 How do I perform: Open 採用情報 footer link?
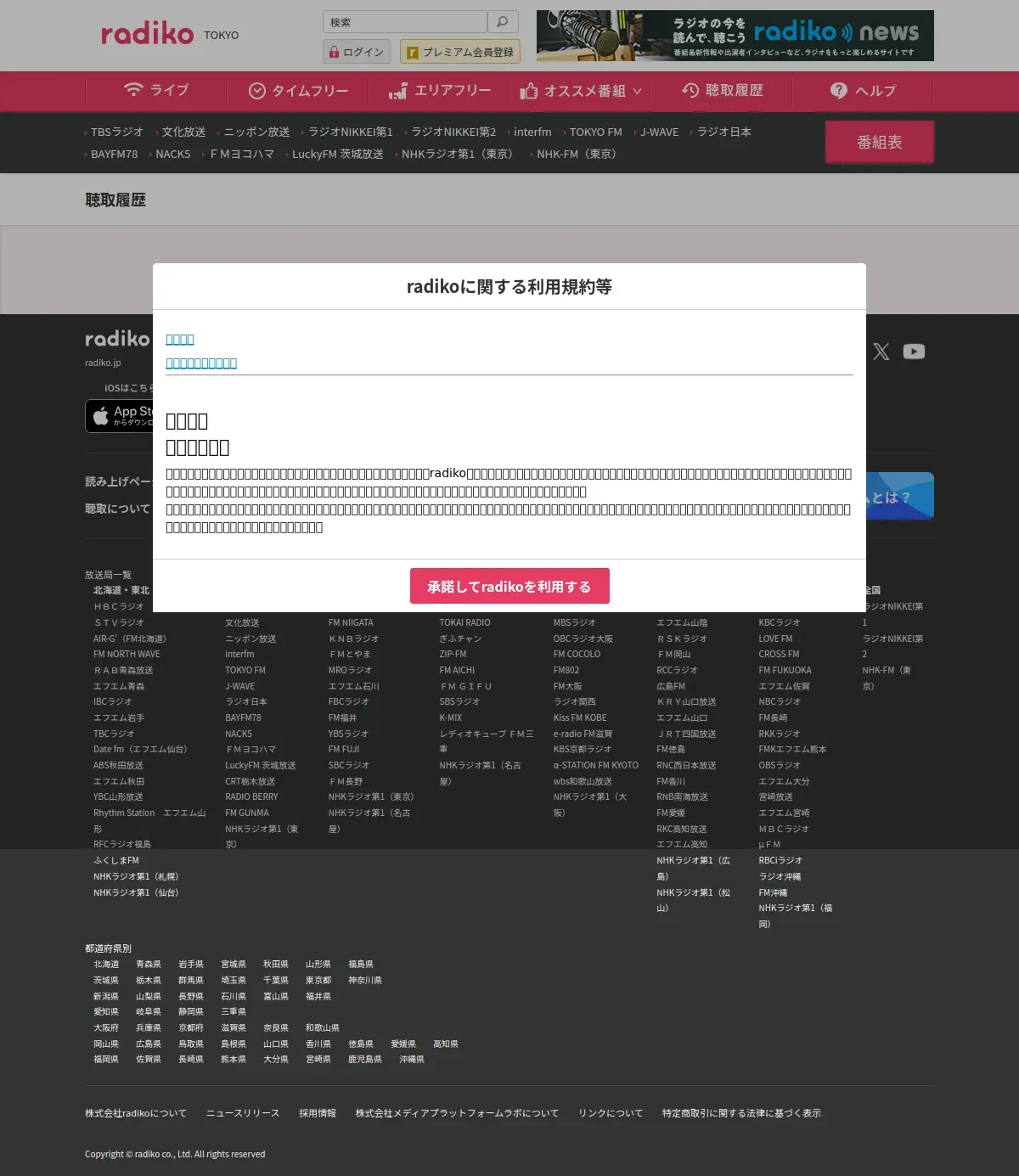[x=318, y=1113]
